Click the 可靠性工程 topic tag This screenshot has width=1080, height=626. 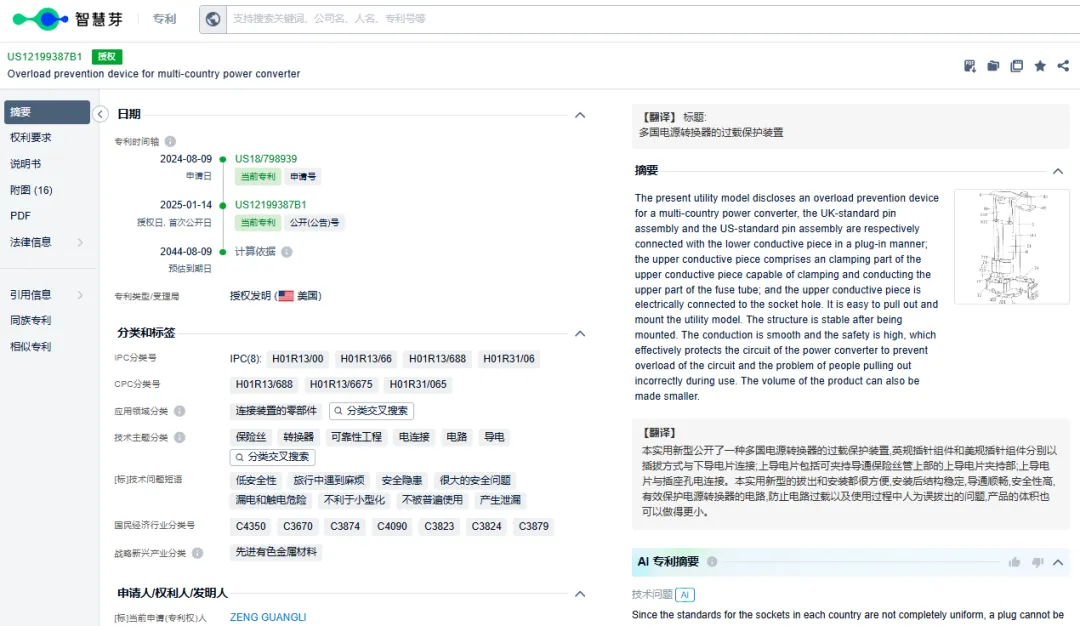tap(356, 437)
